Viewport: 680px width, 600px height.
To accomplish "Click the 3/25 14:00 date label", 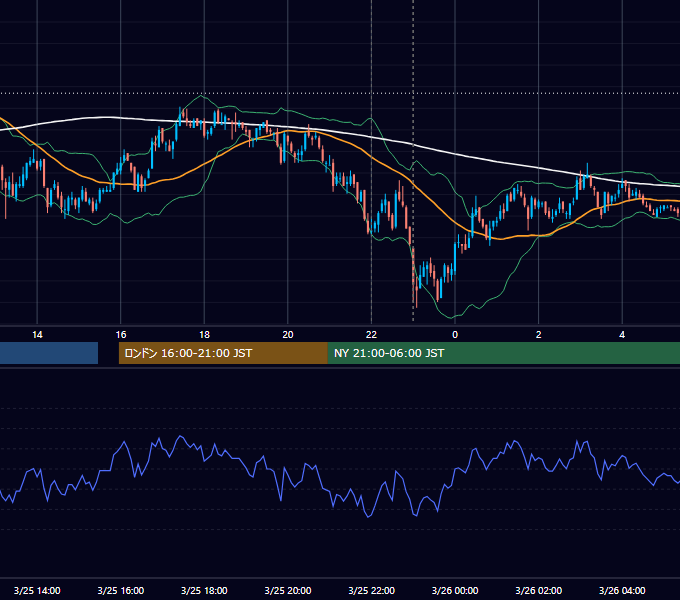I will (37, 590).
